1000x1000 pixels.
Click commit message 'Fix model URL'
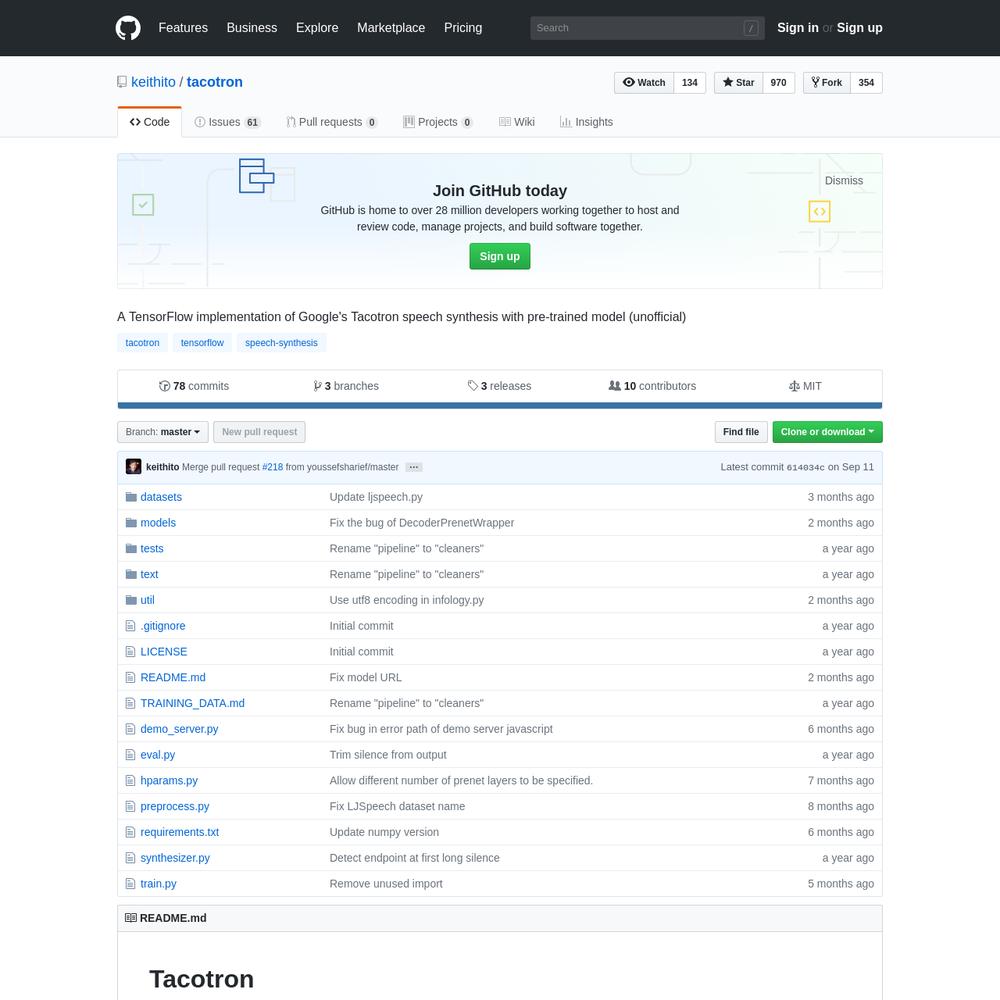365,677
